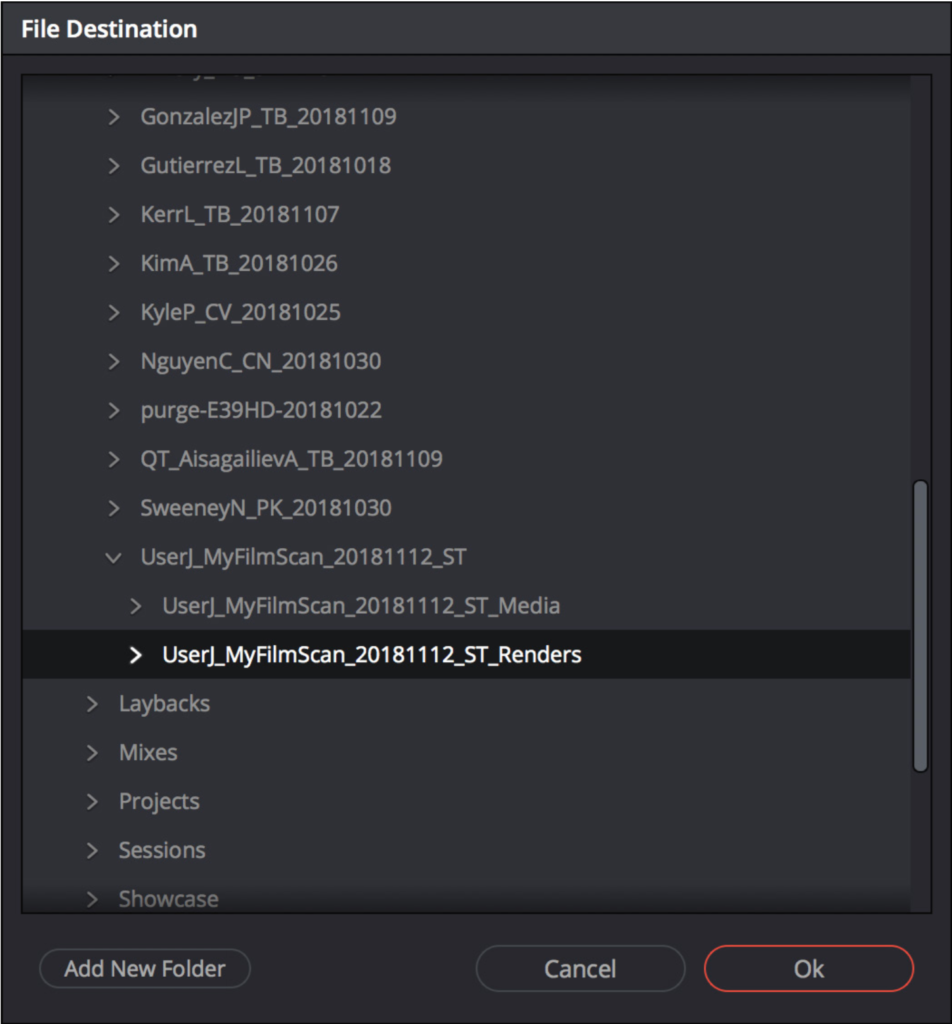Expand the UserJ_MyFilmScan_20181112_ST_Media subfolder arrow
Image resolution: width=952 pixels, height=1024 pixels.
(135, 606)
